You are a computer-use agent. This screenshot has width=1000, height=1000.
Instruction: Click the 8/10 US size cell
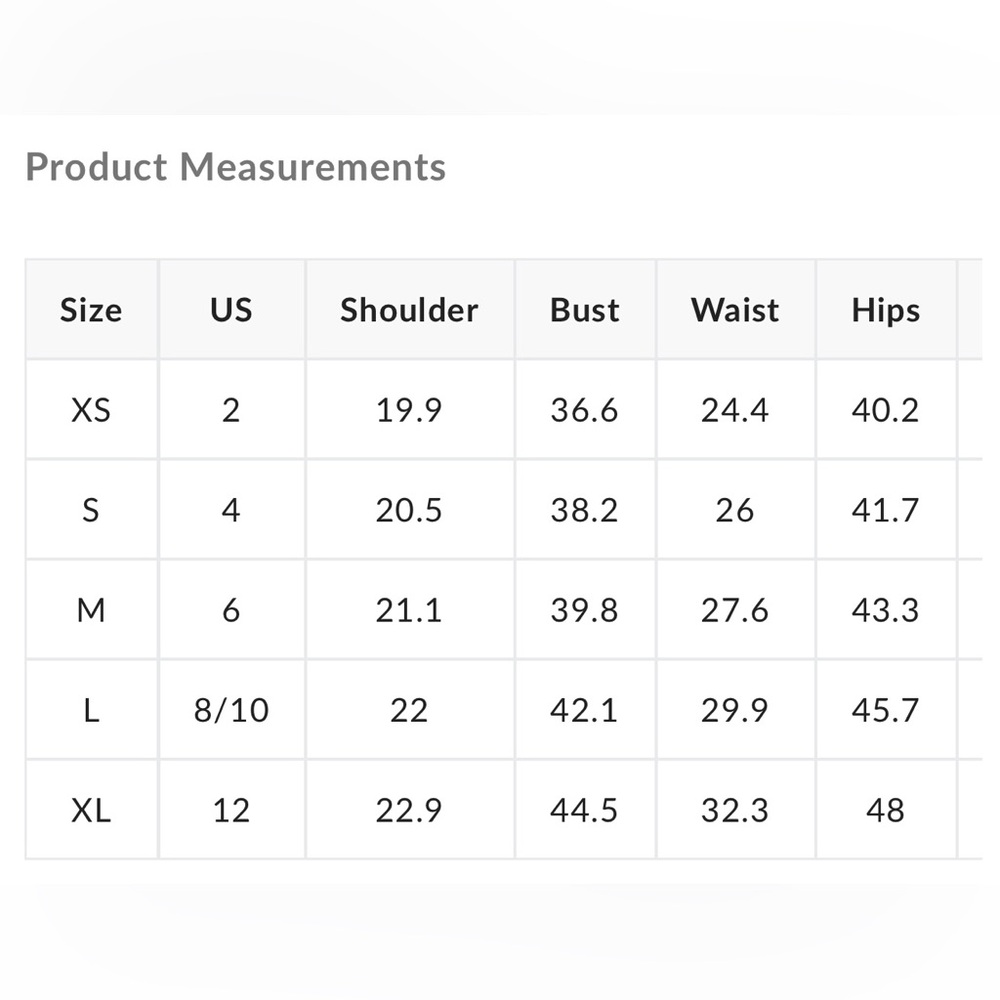click(232, 710)
